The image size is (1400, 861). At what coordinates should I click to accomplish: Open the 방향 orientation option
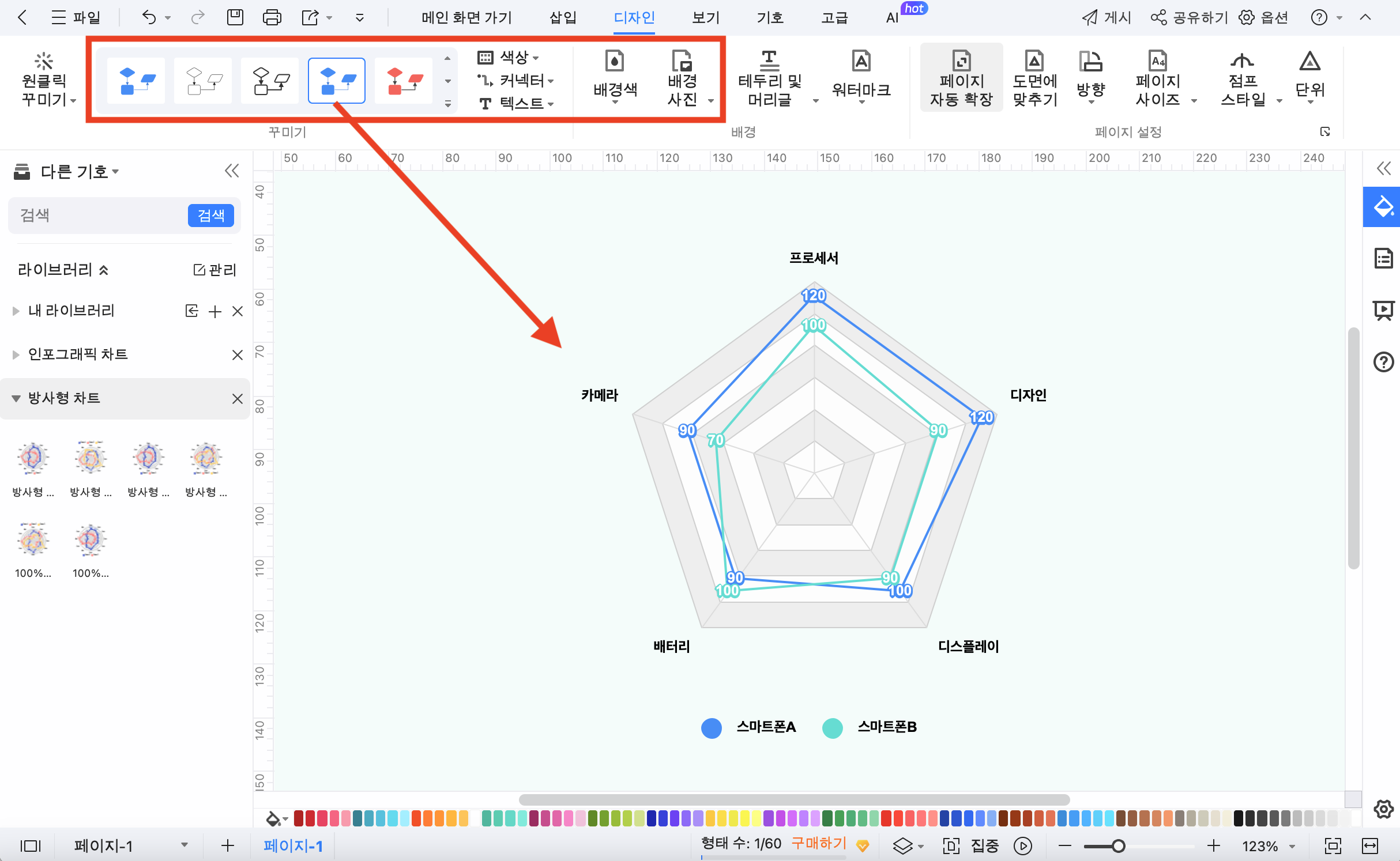tap(1090, 78)
